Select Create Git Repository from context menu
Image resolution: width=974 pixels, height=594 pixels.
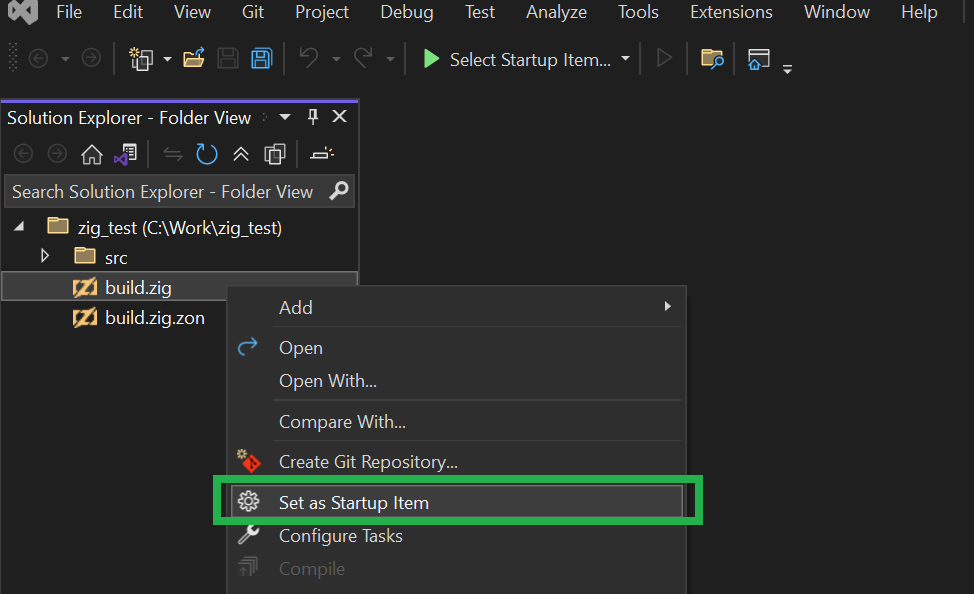tap(368, 462)
